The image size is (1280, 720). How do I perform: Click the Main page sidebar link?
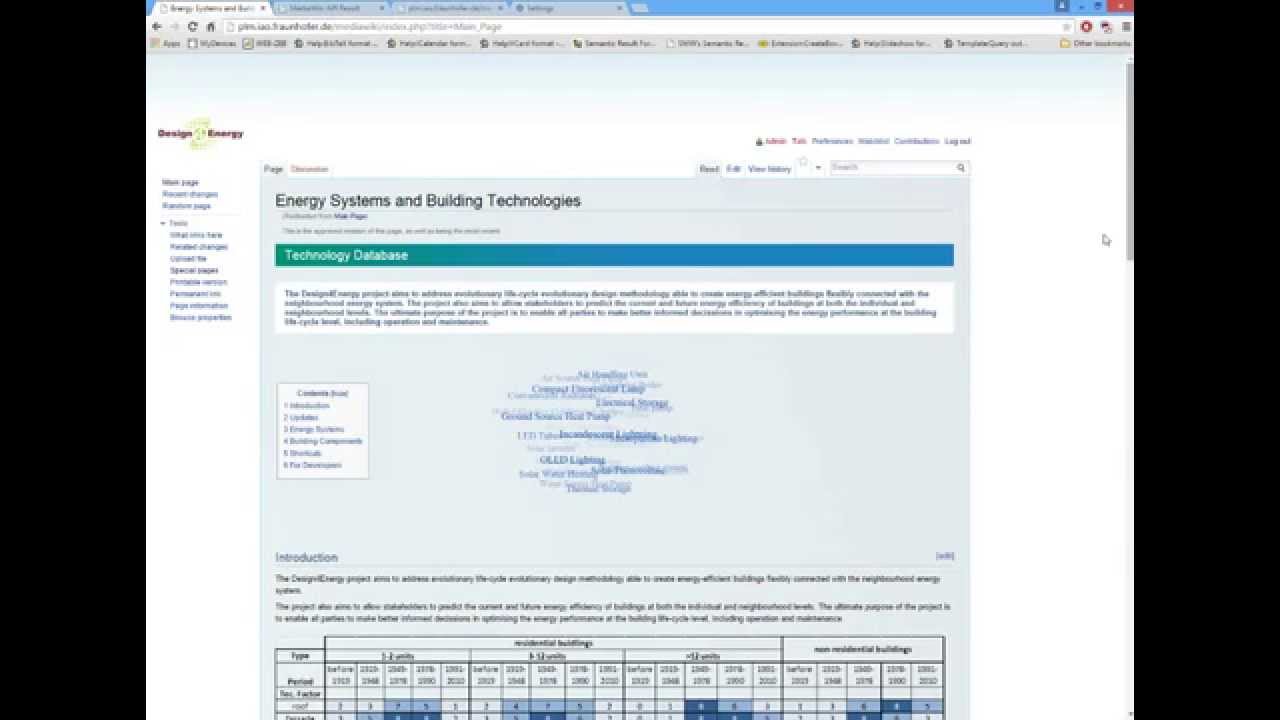click(180, 182)
